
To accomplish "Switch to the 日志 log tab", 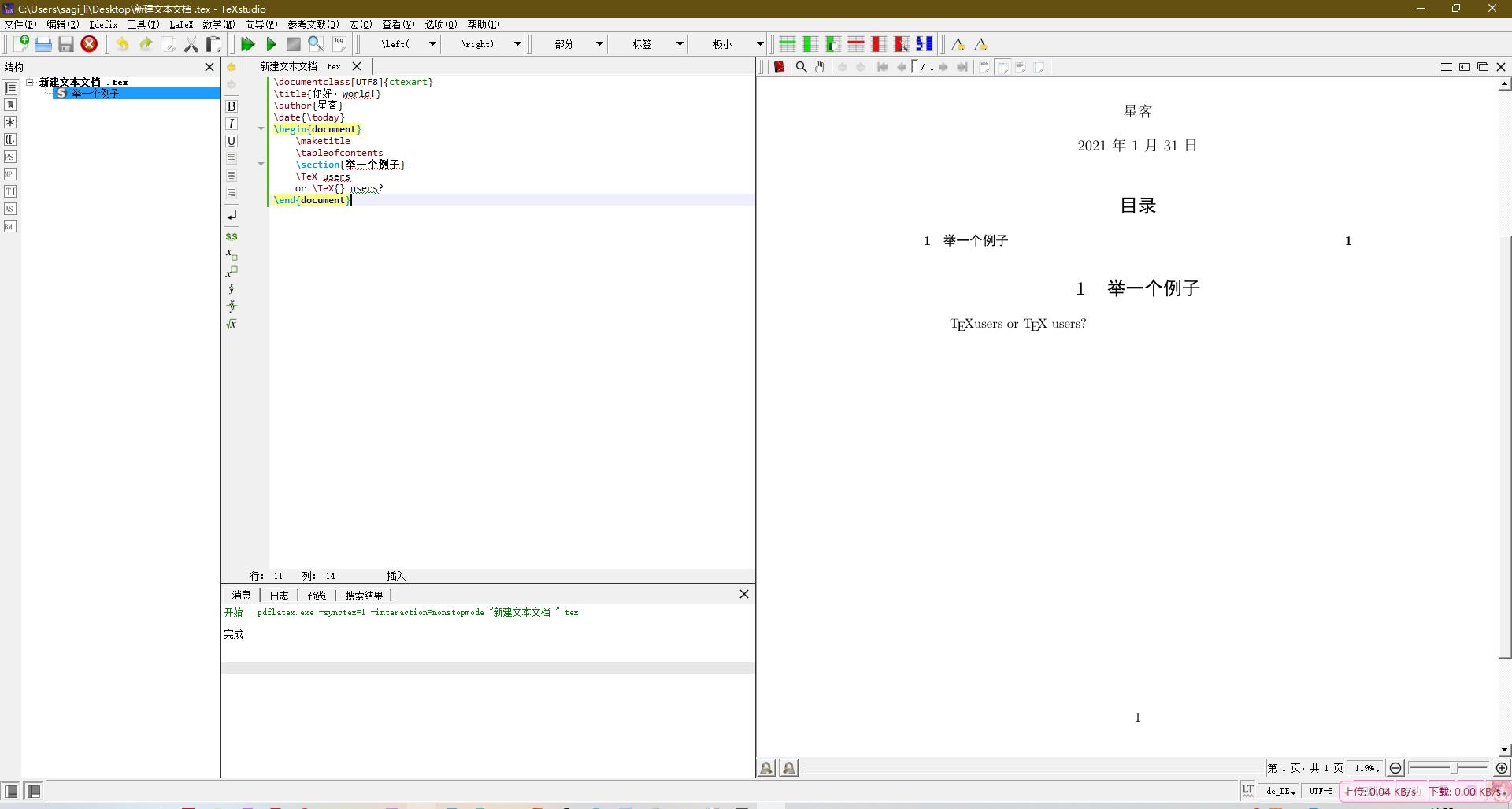I will pos(279,596).
